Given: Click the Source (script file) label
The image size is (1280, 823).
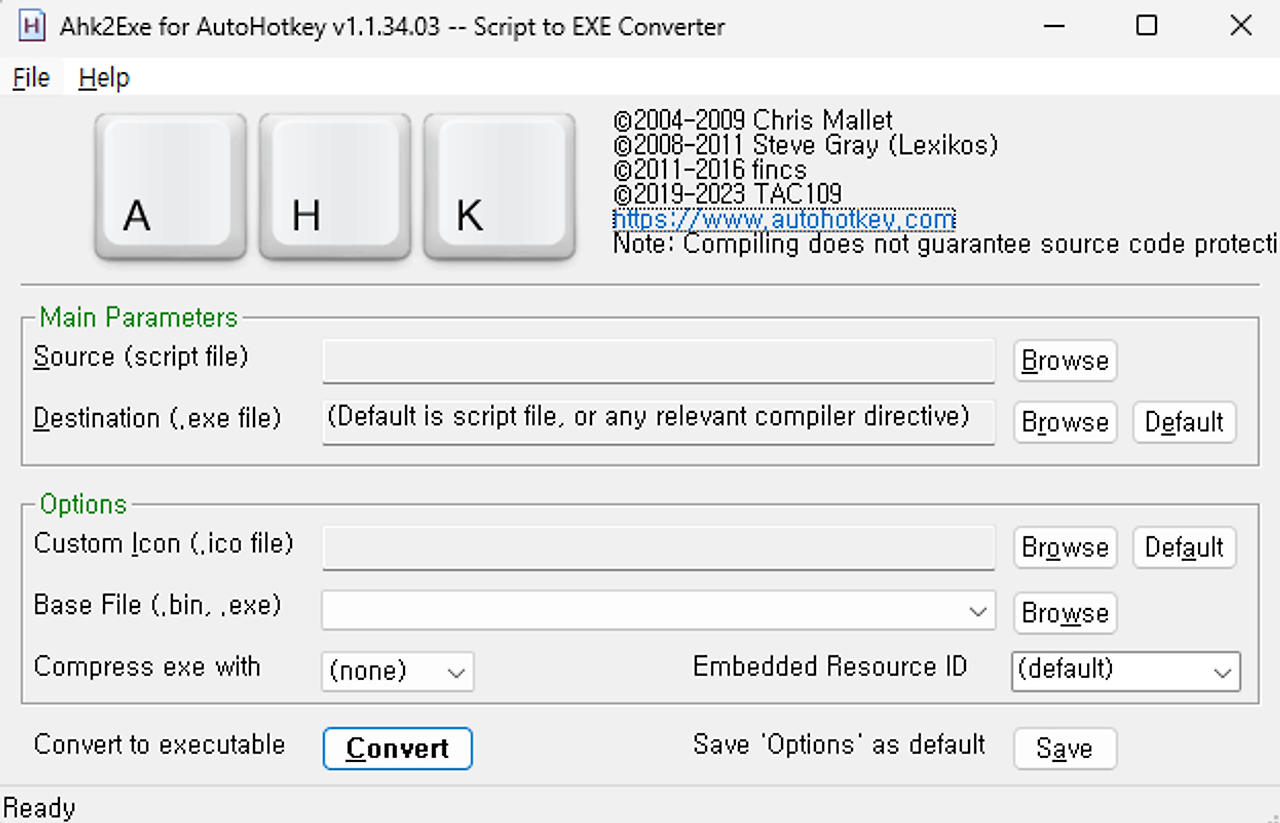Looking at the screenshot, I should tap(141, 356).
